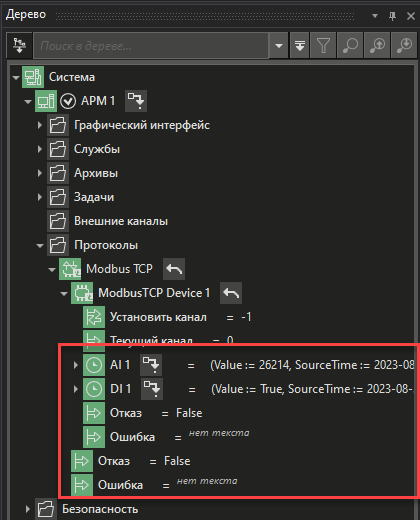Click the search previous (up arrow) icon
The height and width of the screenshot is (520, 420).
377,45
